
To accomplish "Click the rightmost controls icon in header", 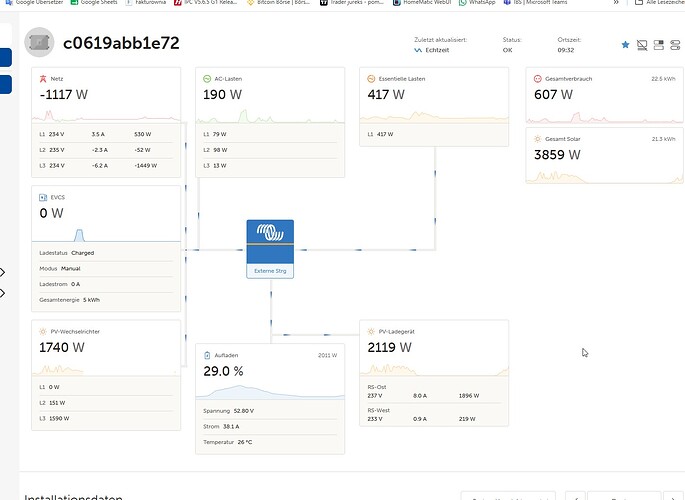I will point(675,45).
